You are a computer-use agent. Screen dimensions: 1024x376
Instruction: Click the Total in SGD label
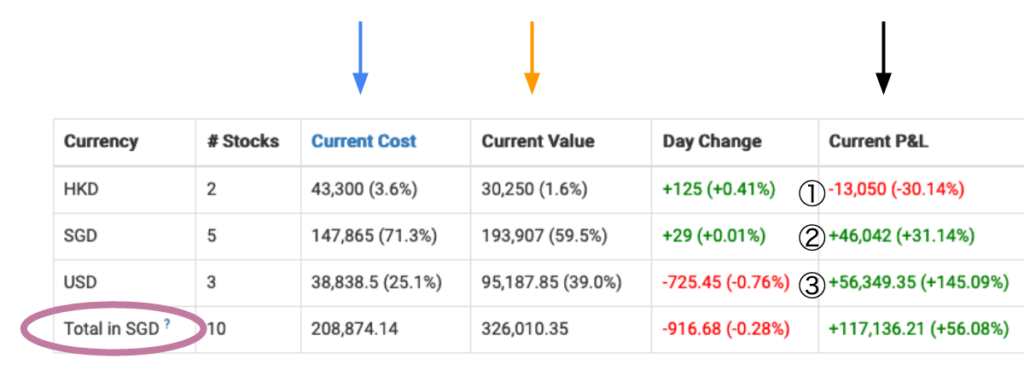point(112,329)
